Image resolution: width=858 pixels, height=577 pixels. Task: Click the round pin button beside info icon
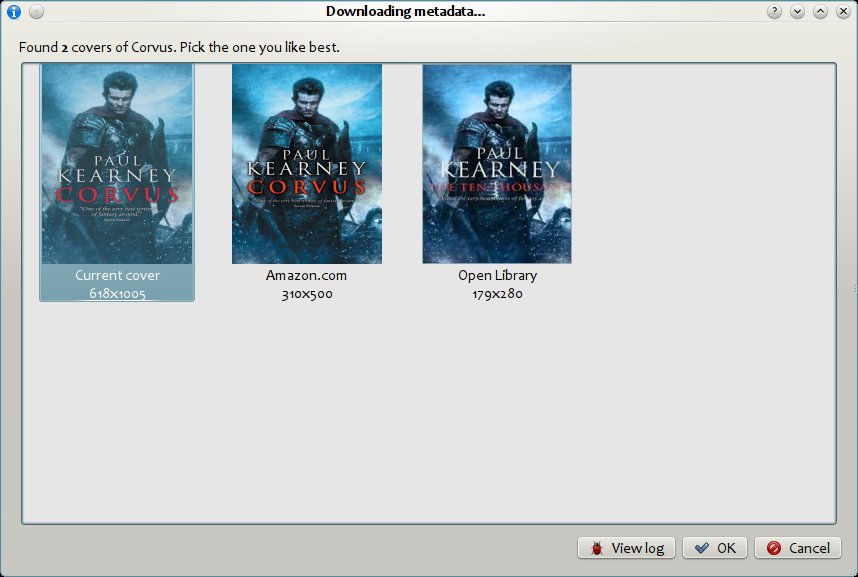click(x=37, y=11)
